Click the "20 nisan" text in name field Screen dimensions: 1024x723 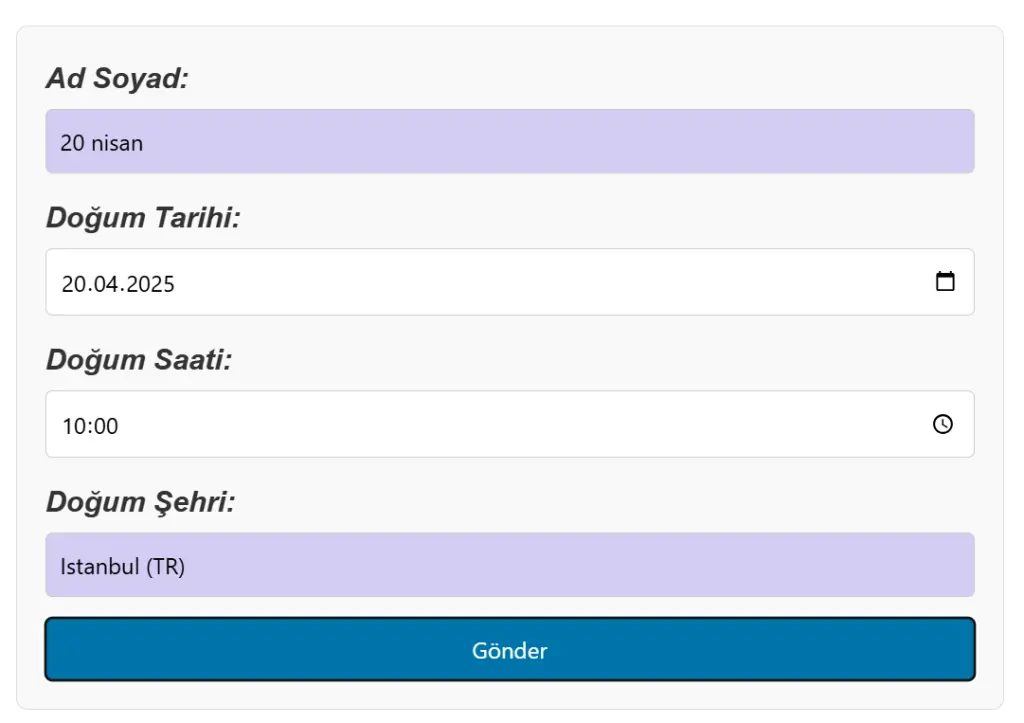click(101, 143)
